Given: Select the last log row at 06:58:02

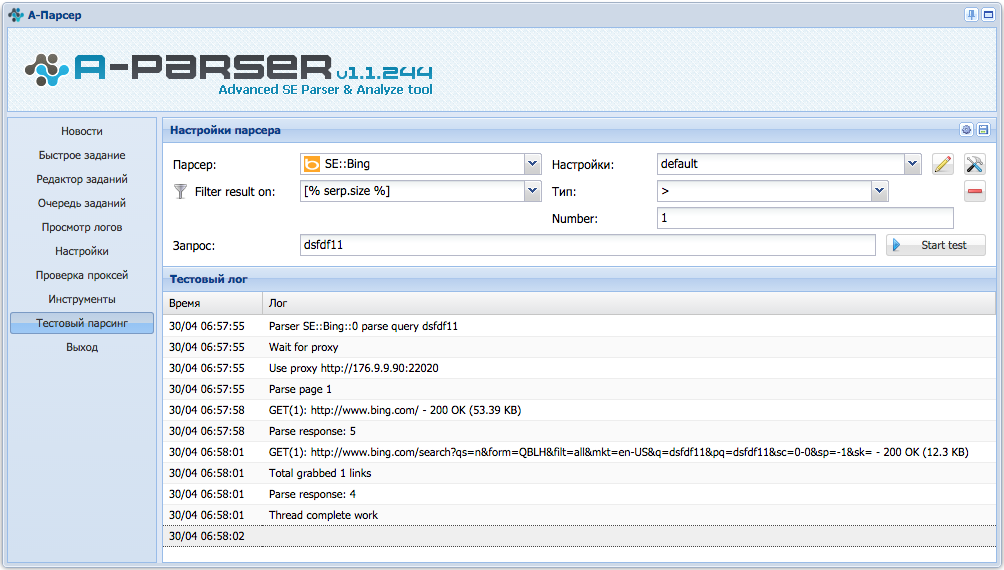Looking at the screenshot, I should [579, 536].
